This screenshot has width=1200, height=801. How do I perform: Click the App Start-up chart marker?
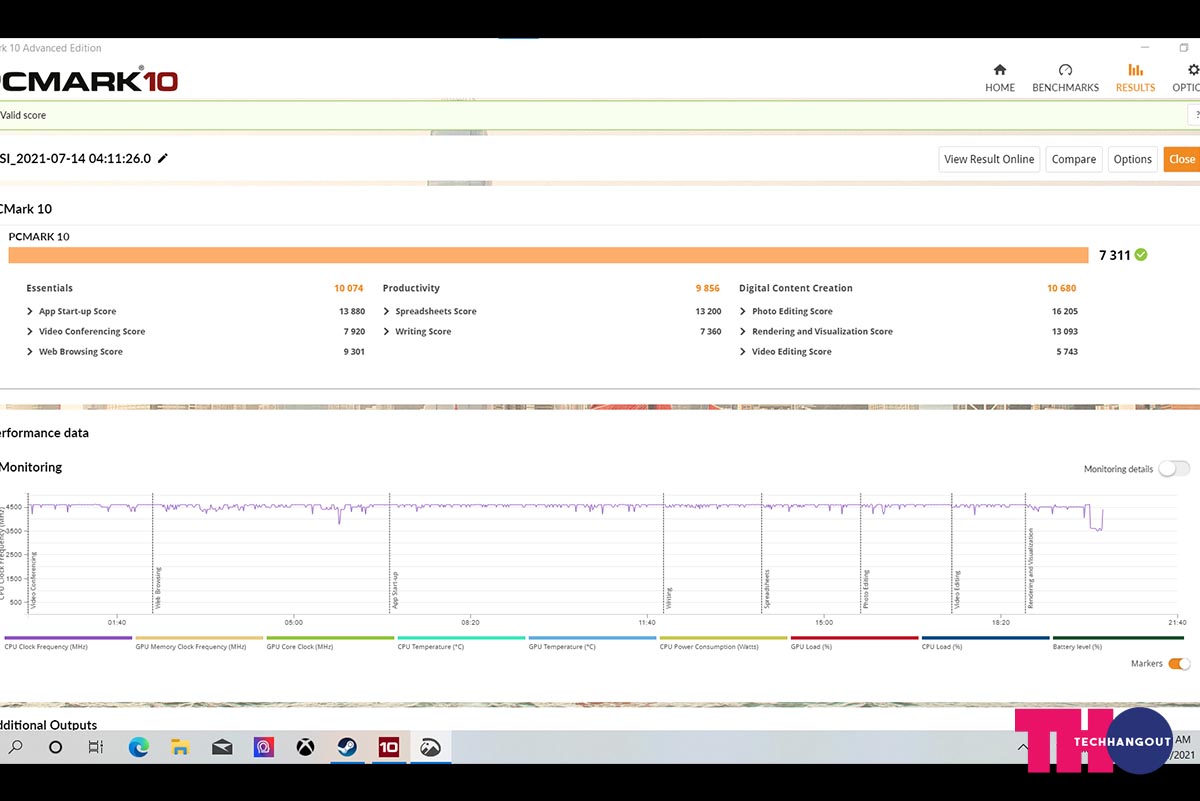(393, 590)
